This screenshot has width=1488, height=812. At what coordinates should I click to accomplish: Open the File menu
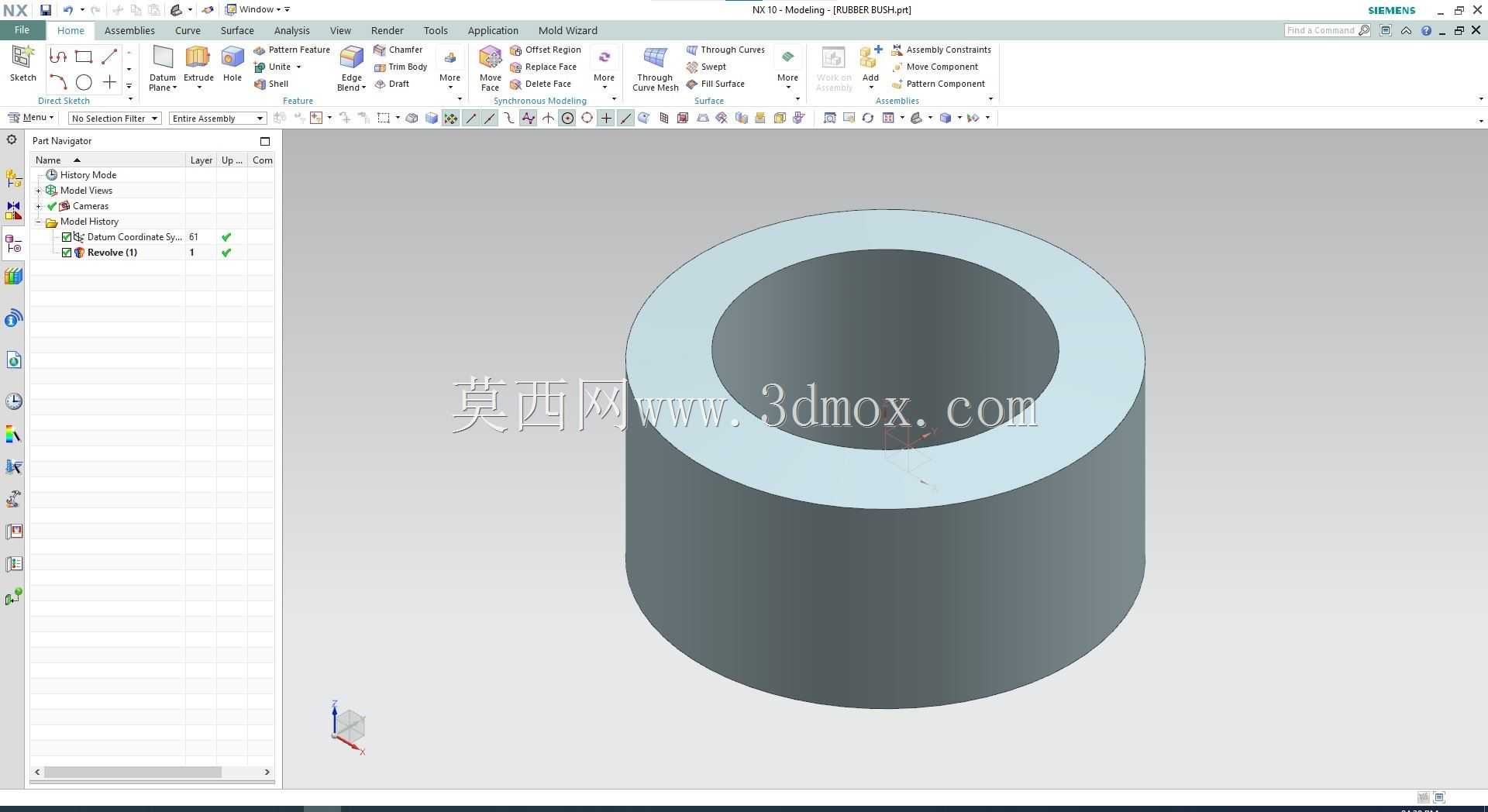(x=22, y=30)
